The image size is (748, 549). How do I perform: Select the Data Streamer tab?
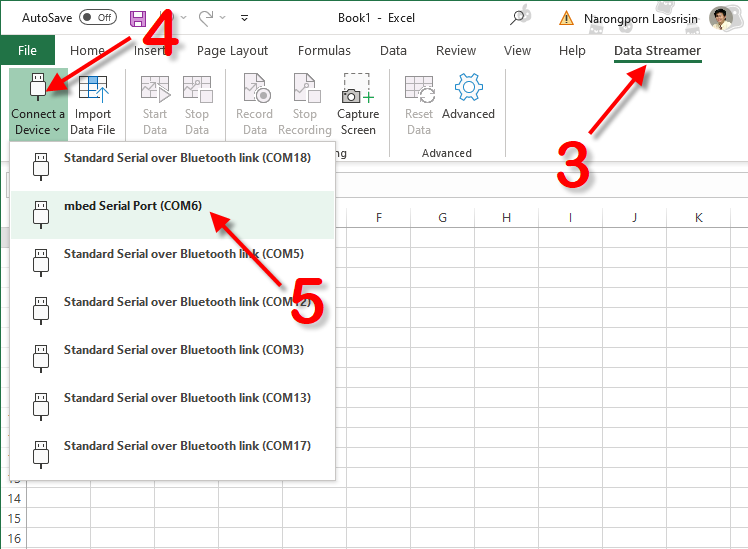(x=657, y=51)
